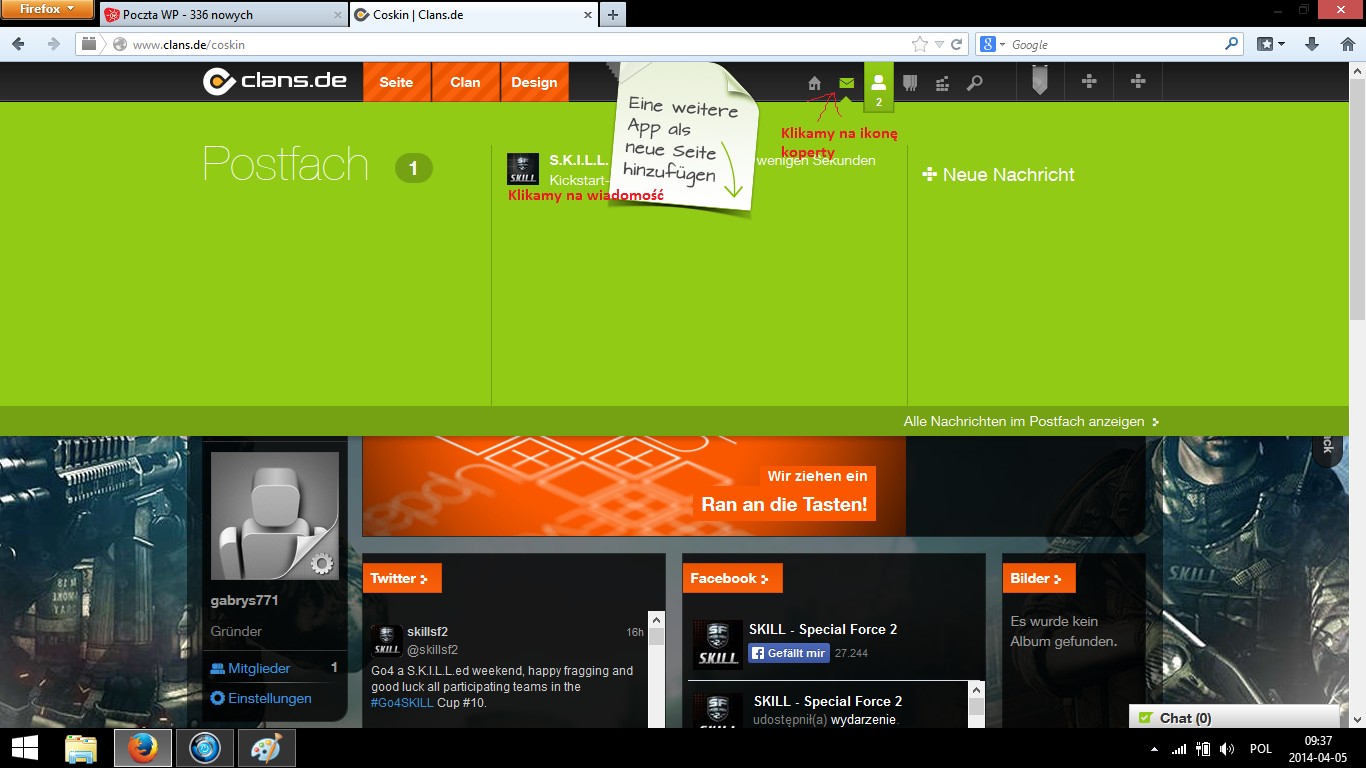
Task: Open a new tab with plus button
Action: pos(613,14)
